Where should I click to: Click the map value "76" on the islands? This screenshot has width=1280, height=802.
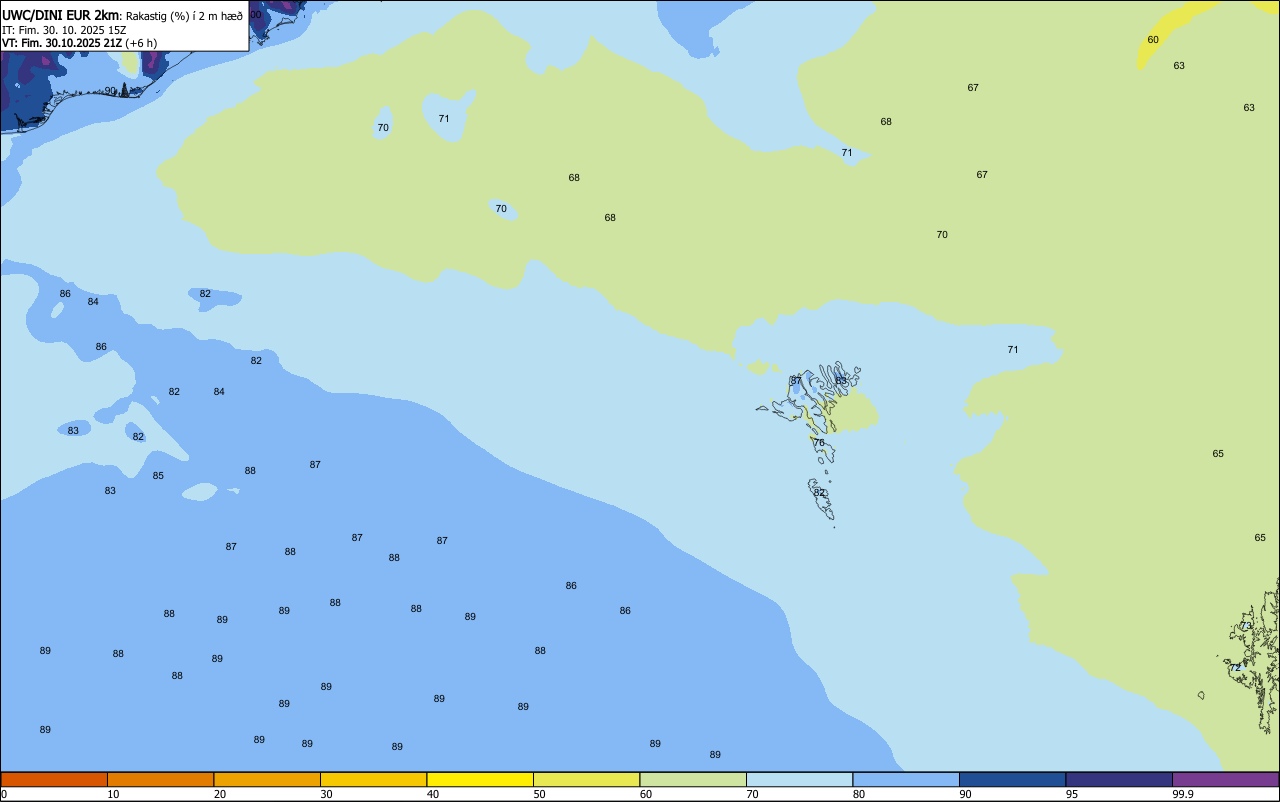pyautogui.click(x=819, y=443)
